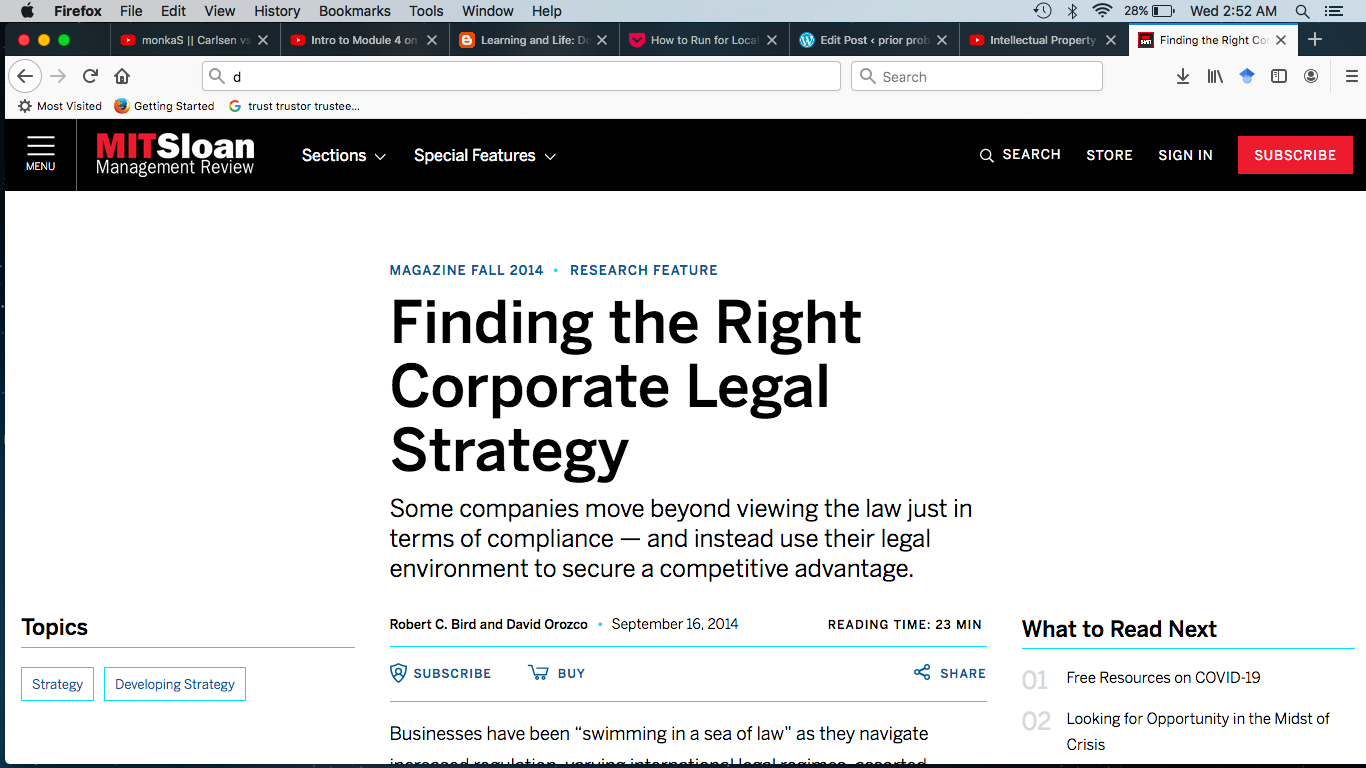Click the Buy shopping cart icon
Screen dimensions: 1366x768
tap(538, 673)
